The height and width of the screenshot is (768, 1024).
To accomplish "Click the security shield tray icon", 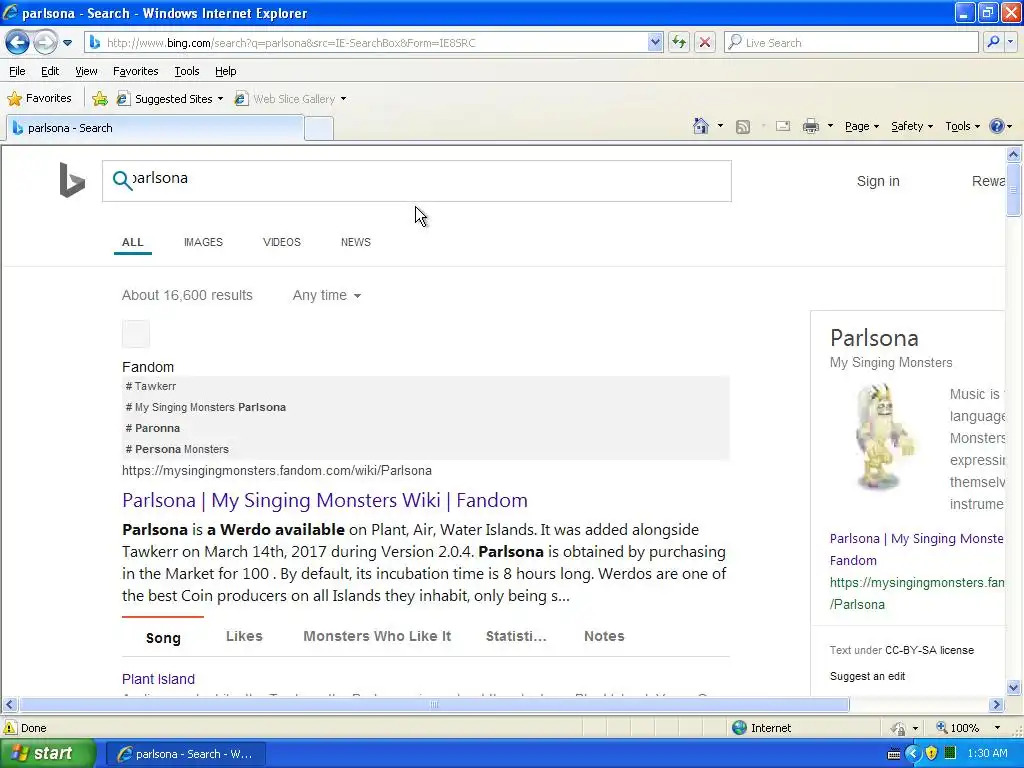I will 931,754.
